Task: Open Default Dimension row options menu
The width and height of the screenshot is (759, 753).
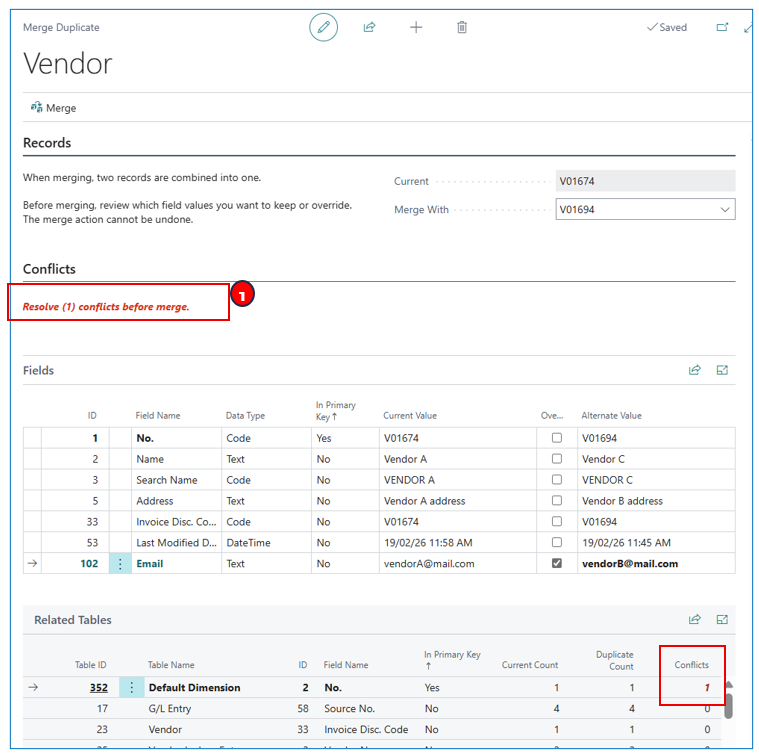Action: click(131, 688)
